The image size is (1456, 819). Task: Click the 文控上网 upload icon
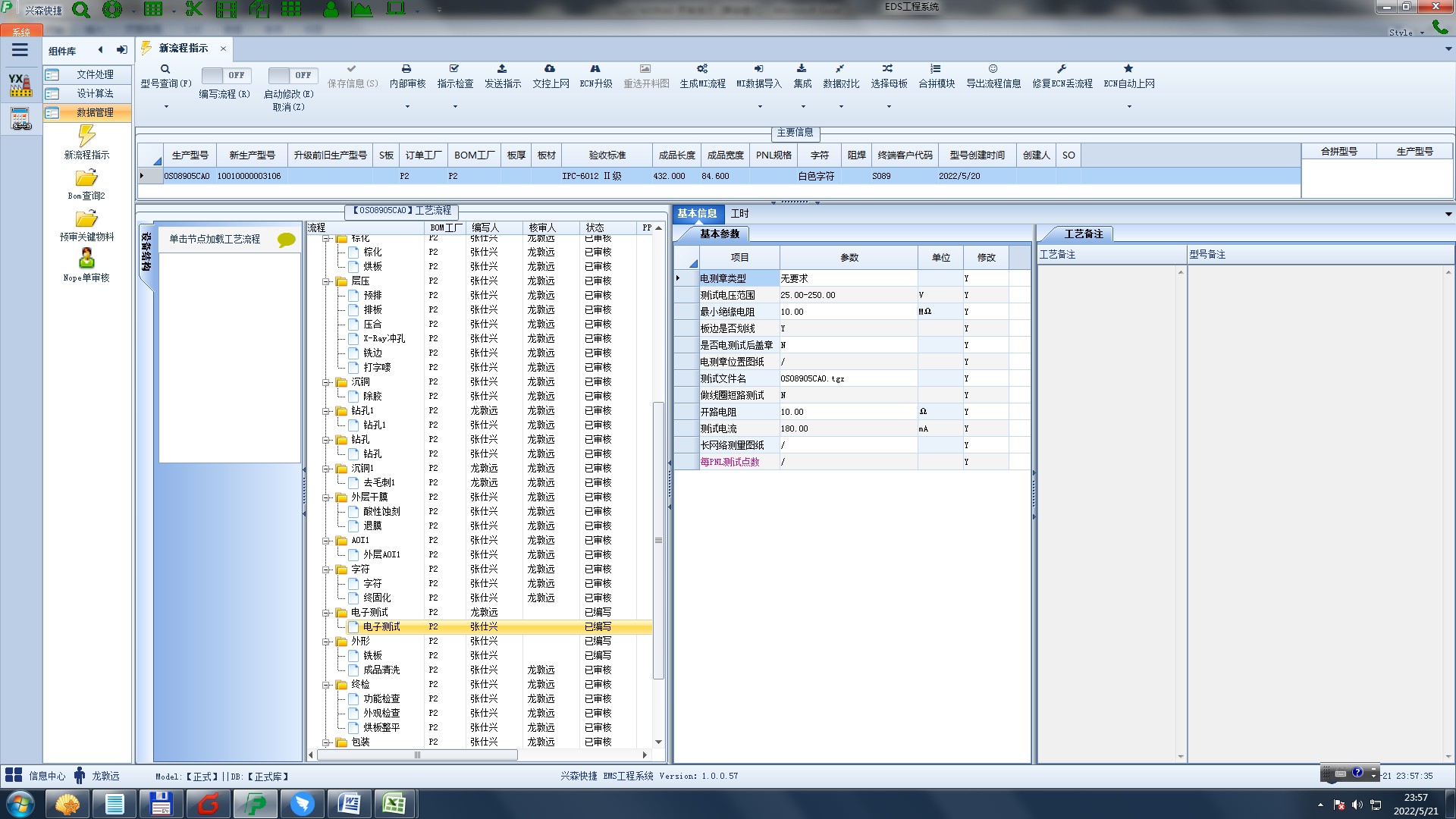550,69
